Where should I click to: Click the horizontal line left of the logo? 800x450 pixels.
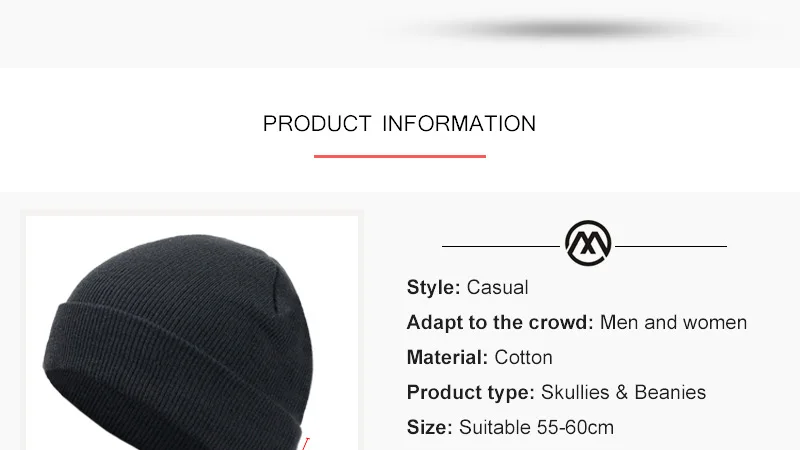pos(501,246)
